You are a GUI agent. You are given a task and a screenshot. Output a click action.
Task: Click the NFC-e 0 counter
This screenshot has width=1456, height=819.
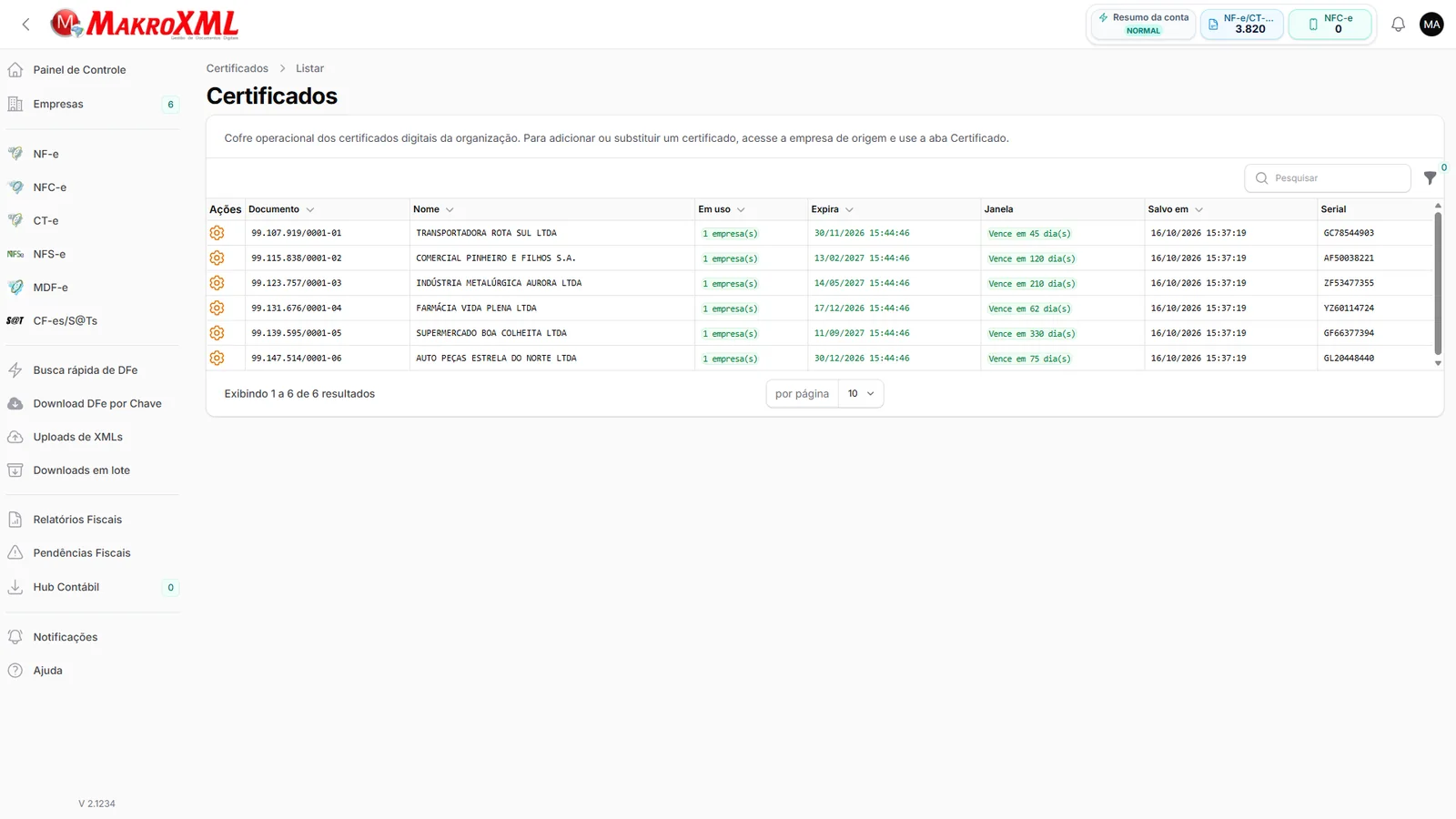click(1330, 24)
